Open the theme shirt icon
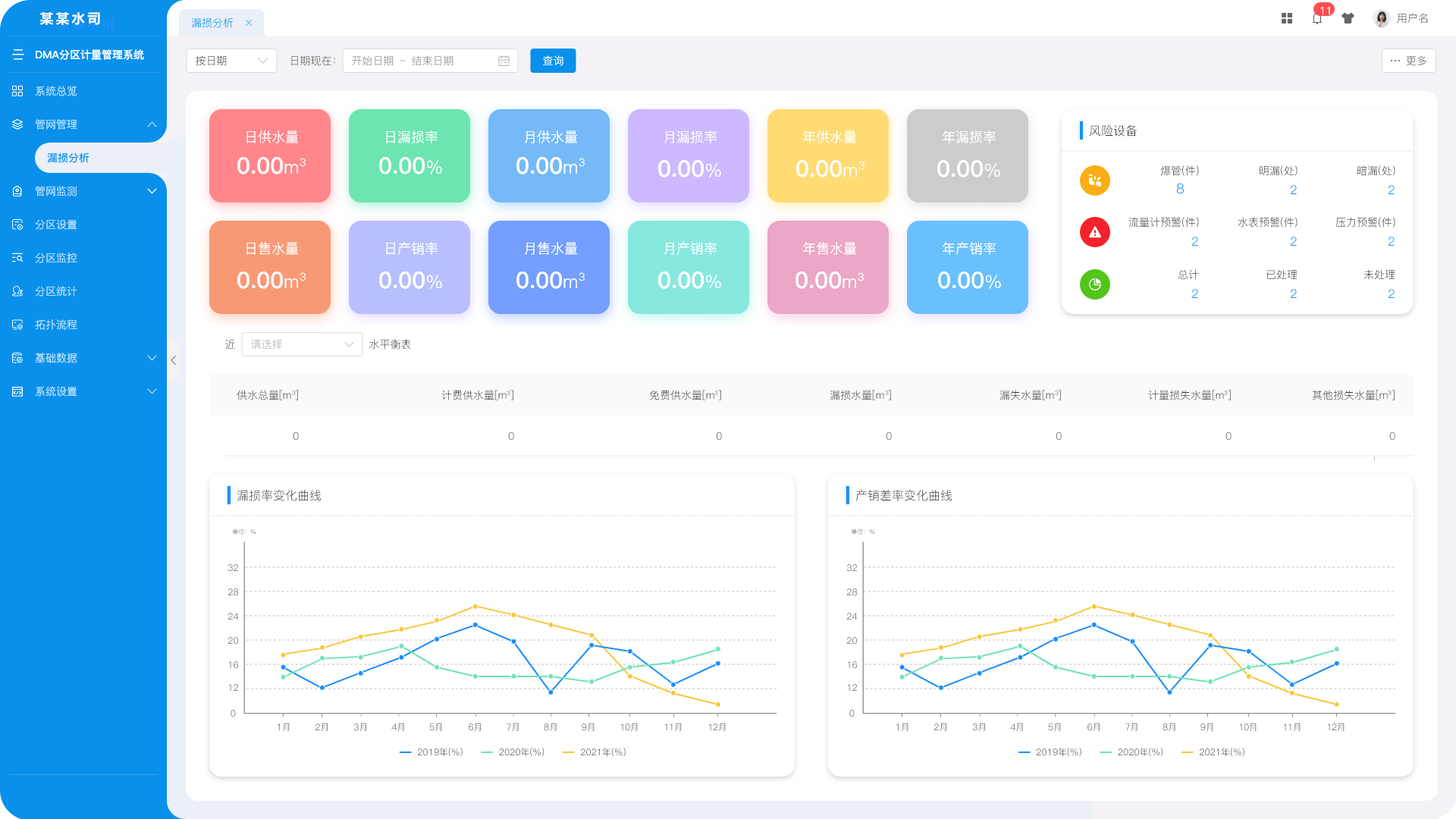 click(1348, 18)
